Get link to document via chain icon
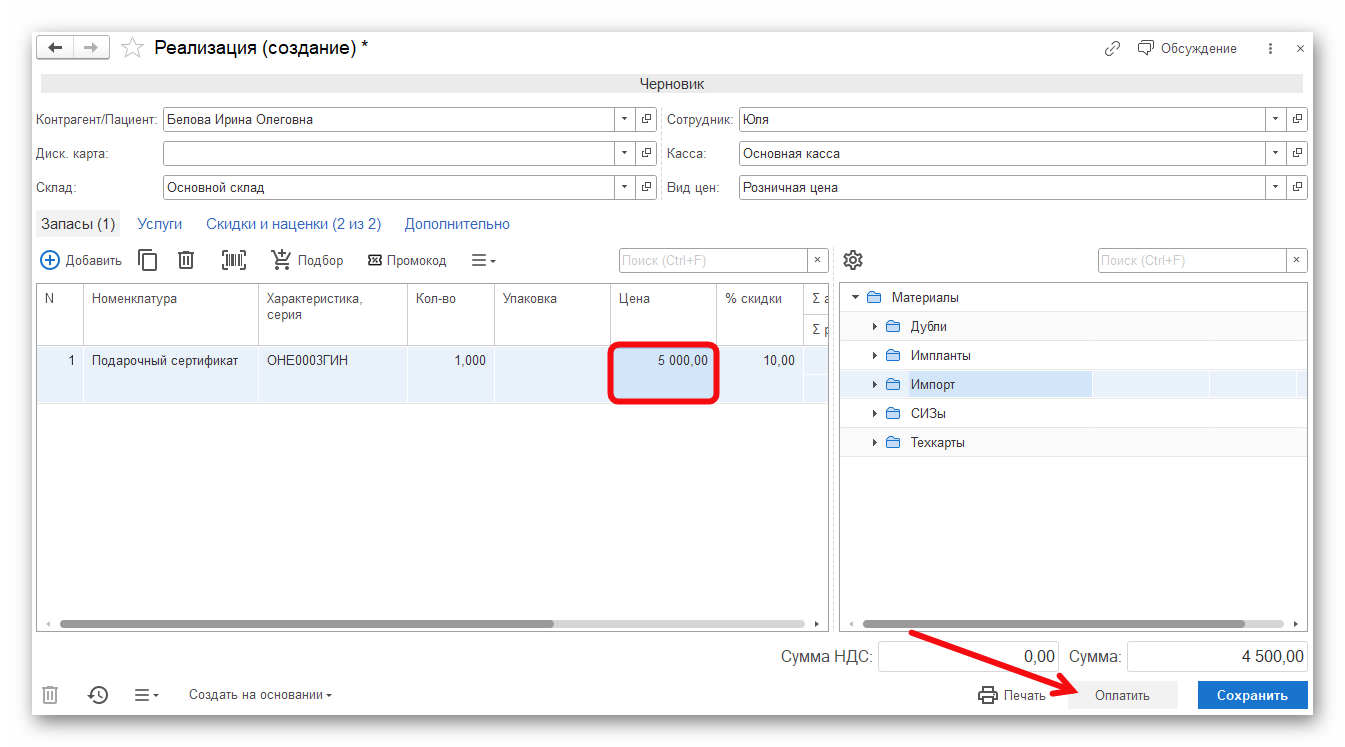 click(x=1112, y=48)
